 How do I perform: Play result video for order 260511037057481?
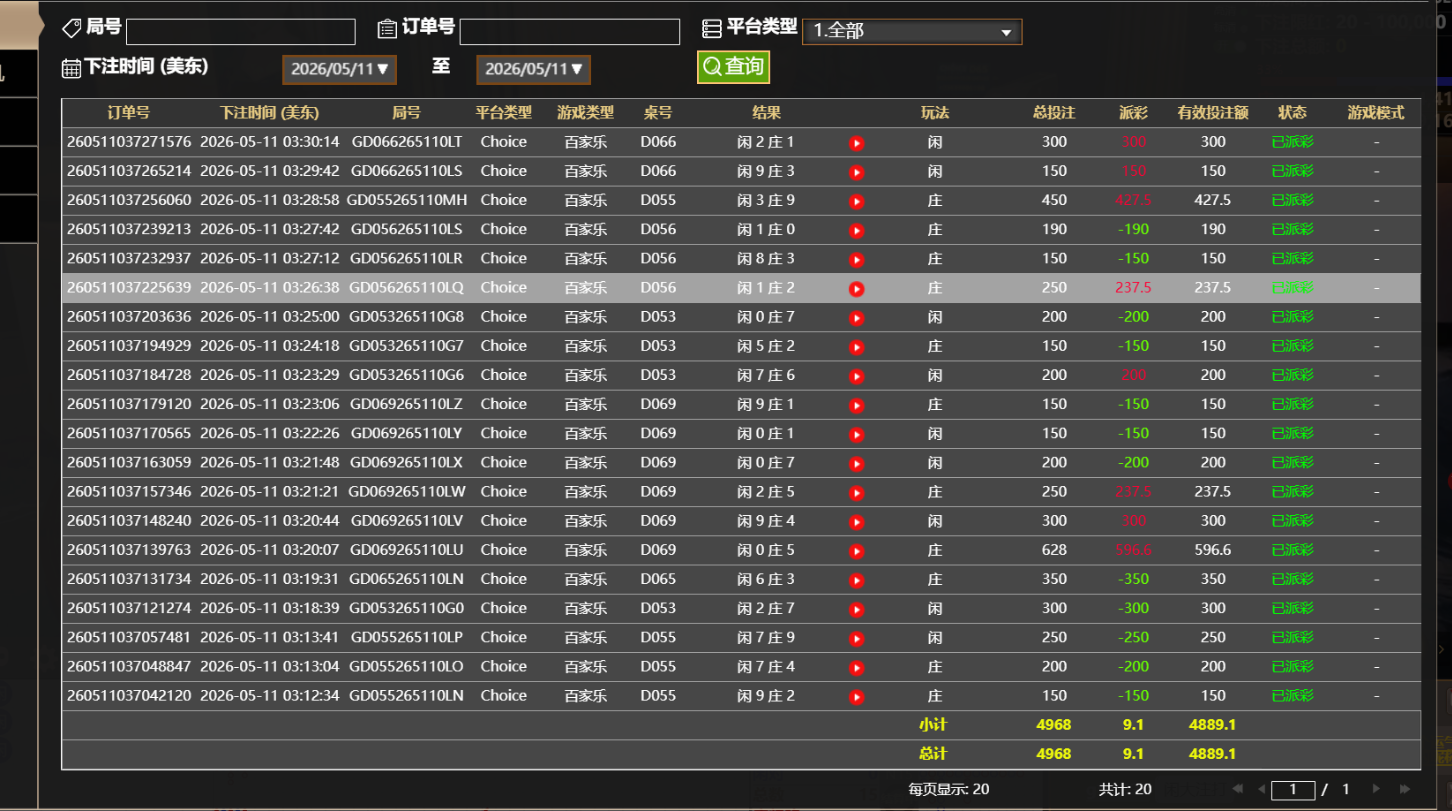[x=856, y=639]
